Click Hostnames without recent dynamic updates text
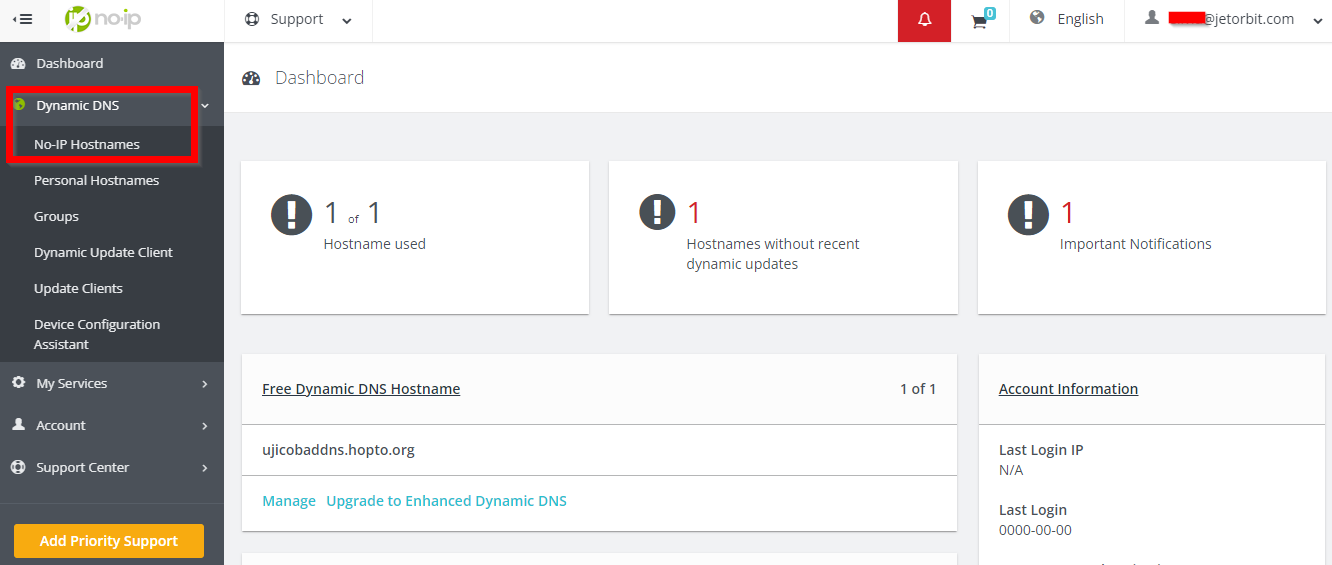This screenshot has width=1332, height=565. click(x=773, y=254)
